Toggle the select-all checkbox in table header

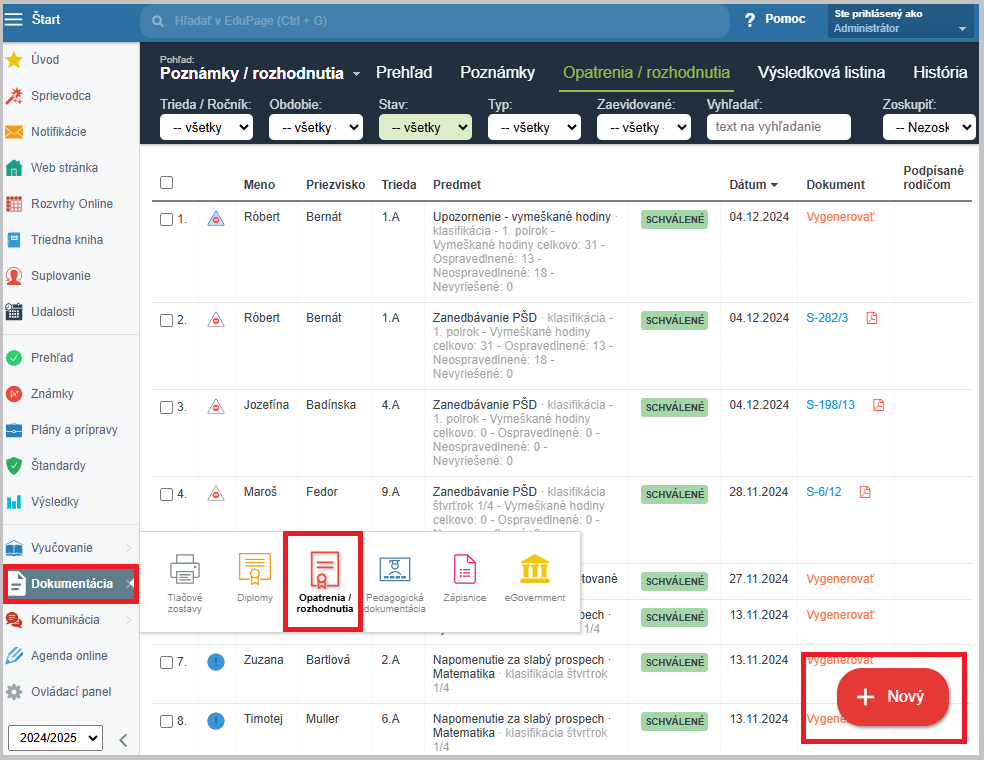pos(166,183)
